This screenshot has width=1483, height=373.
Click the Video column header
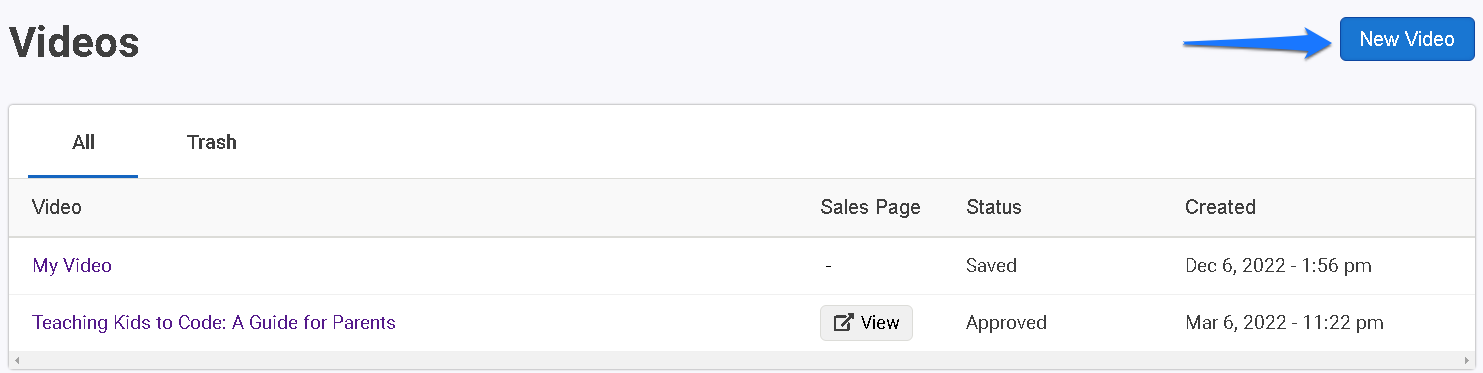click(57, 207)
